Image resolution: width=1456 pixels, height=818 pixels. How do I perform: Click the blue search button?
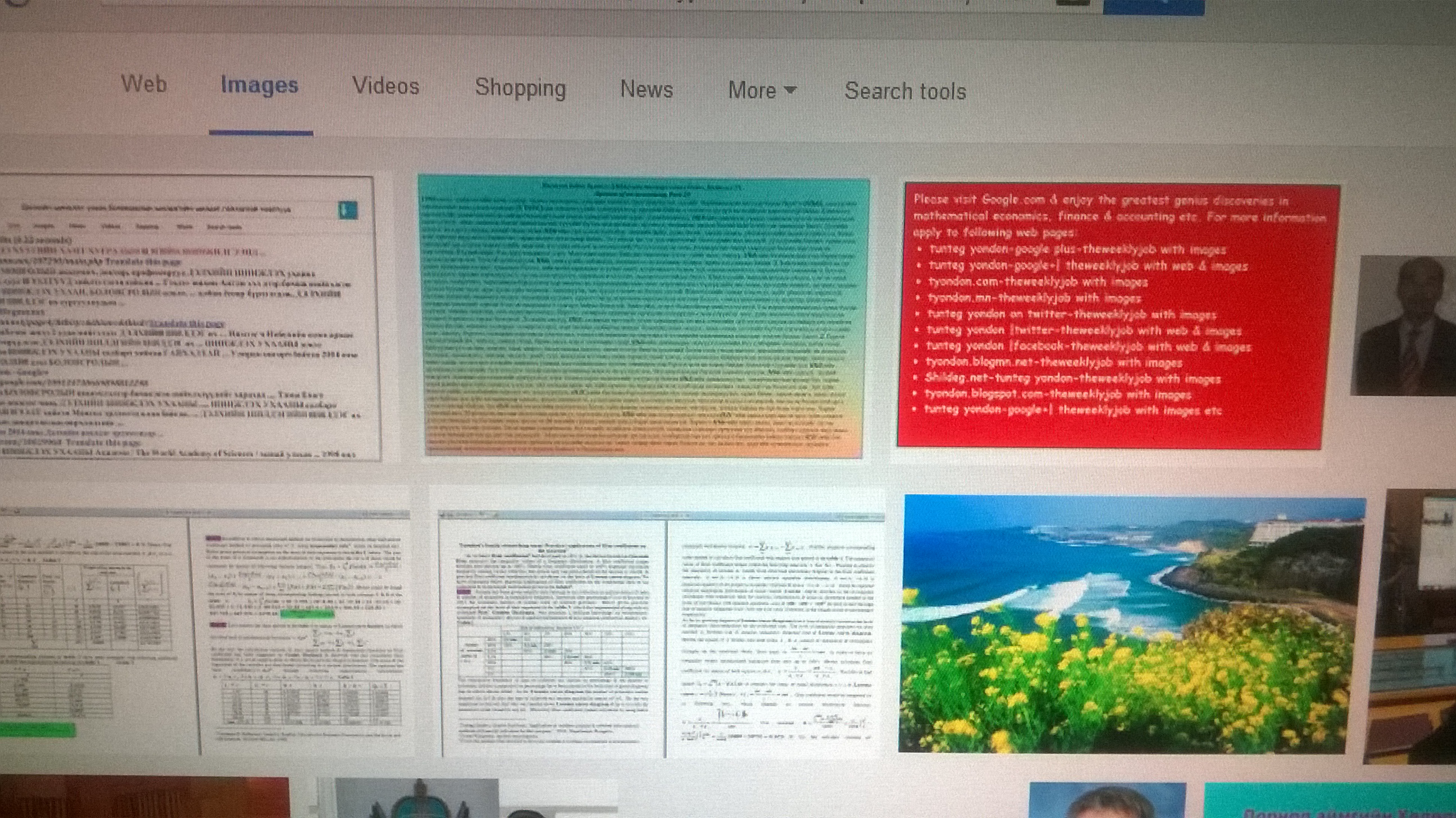pyautogui.click(x=1154, y=6)
